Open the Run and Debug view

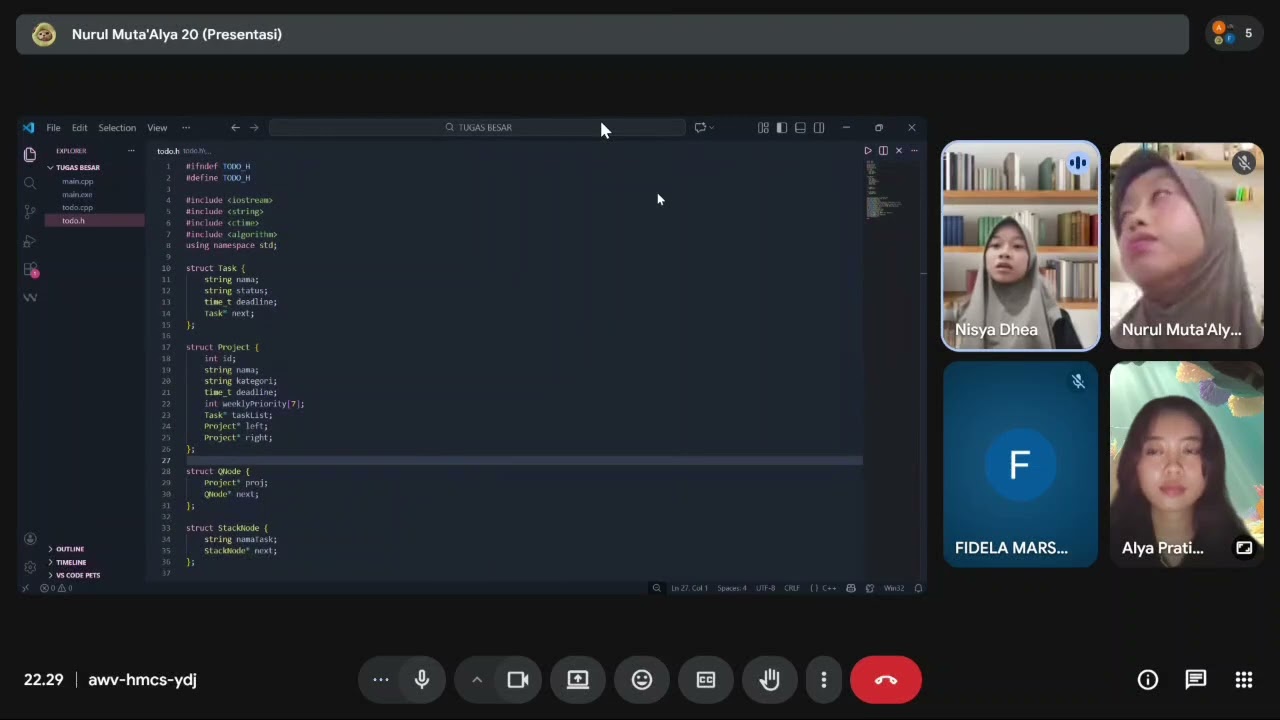pos(30,241)
